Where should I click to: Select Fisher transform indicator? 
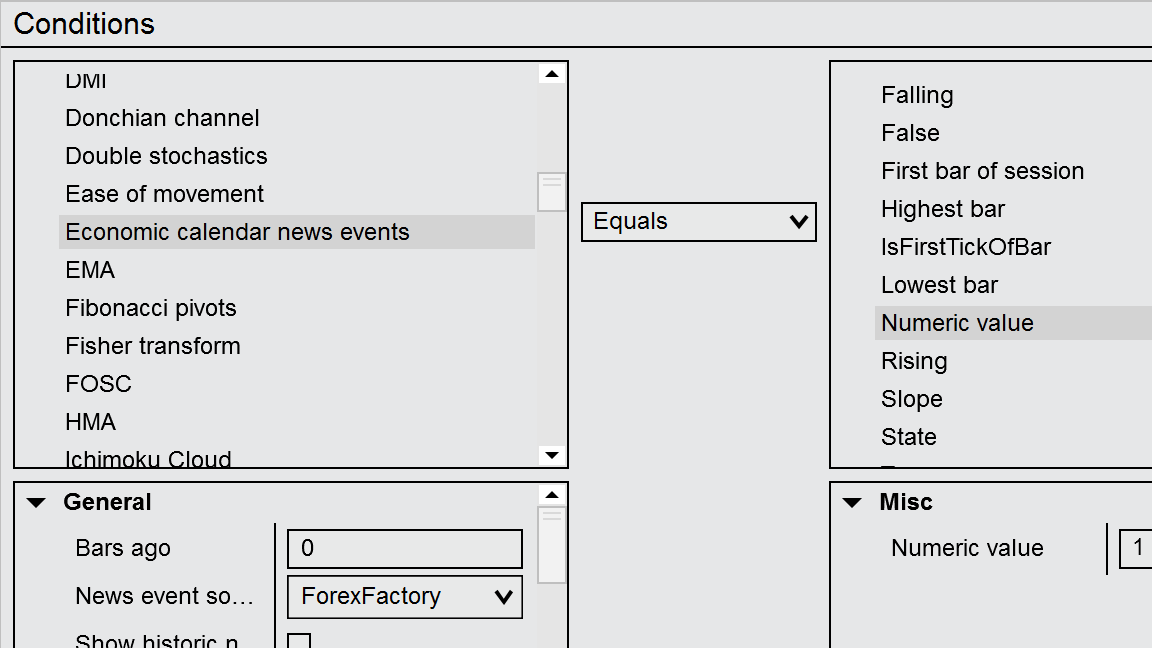coord(153,346)
